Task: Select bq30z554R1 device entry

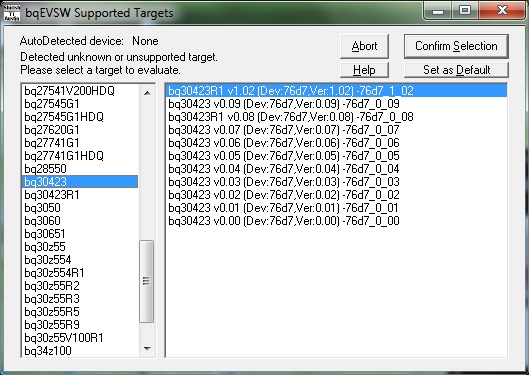Action: coord(80,273)
